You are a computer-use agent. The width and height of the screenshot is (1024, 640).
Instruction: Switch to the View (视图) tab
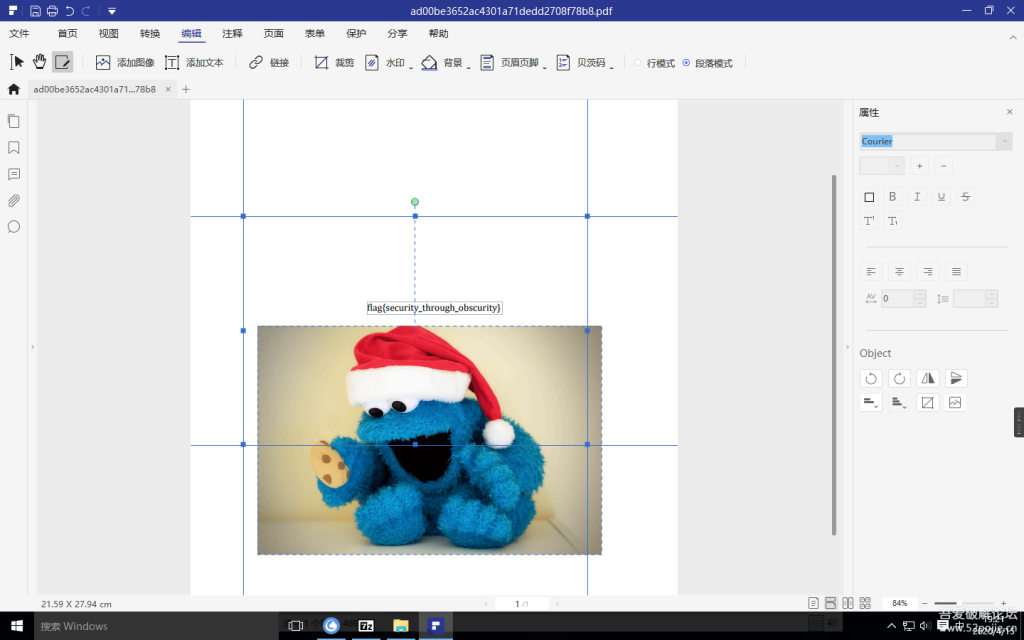pos(108,34)
